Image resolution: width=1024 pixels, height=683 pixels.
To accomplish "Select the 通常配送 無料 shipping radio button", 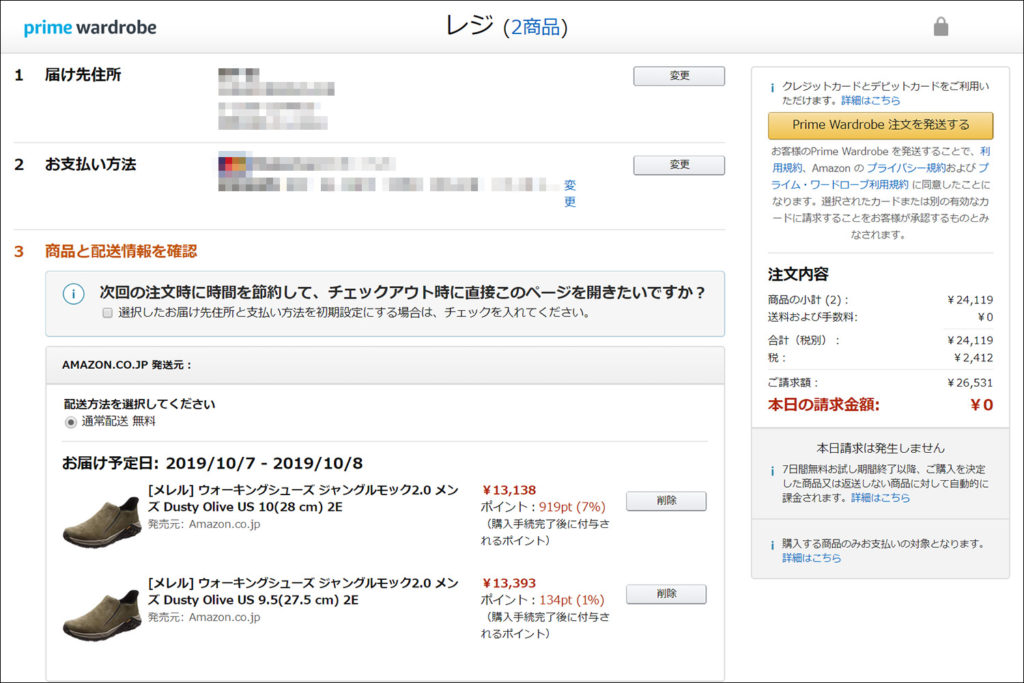I will [x=71, y=422].
